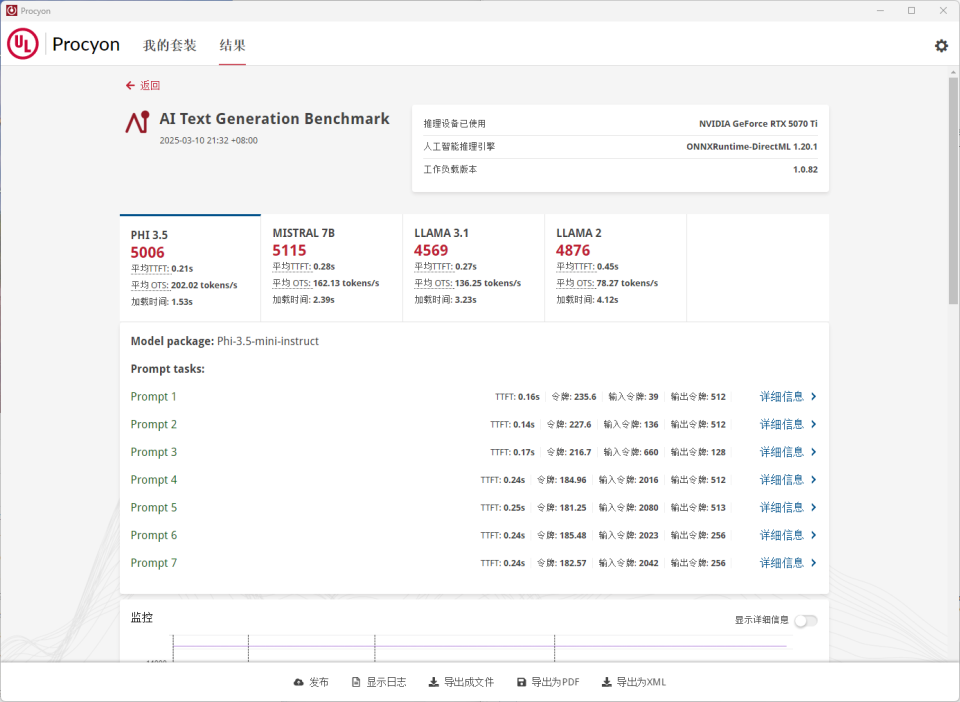Click the Prompt 2 row label
This screenshot has width=960, height=702.
coord(154,424)
